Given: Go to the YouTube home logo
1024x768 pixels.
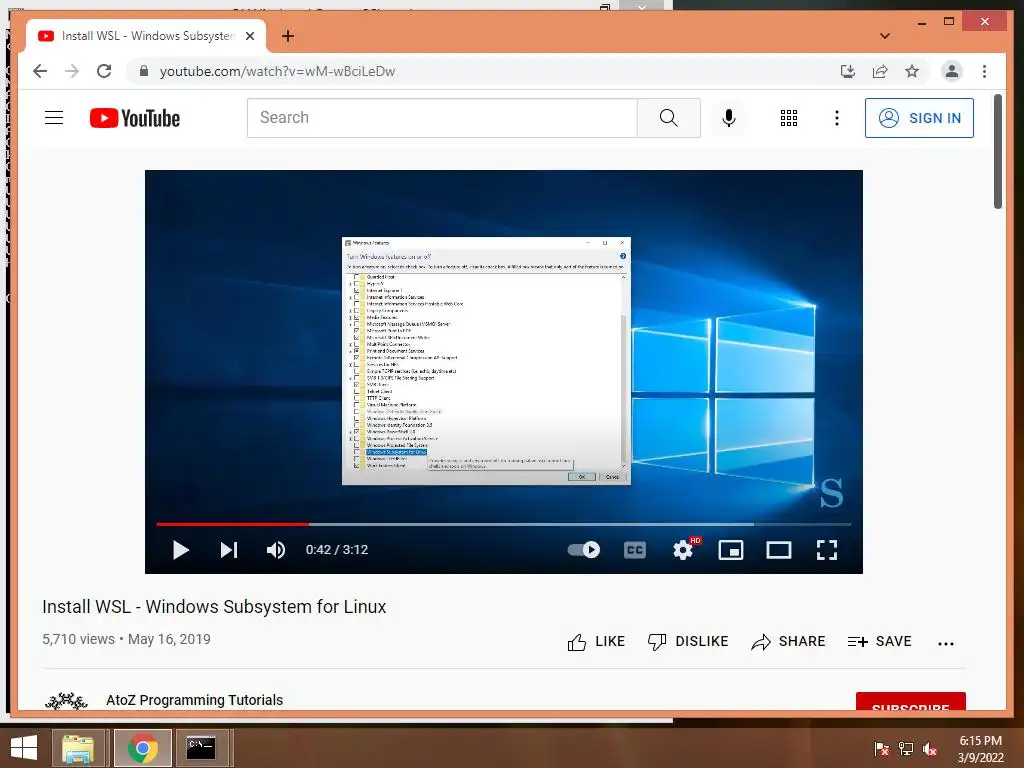Looking at the screenshot, I should (135, 118).
